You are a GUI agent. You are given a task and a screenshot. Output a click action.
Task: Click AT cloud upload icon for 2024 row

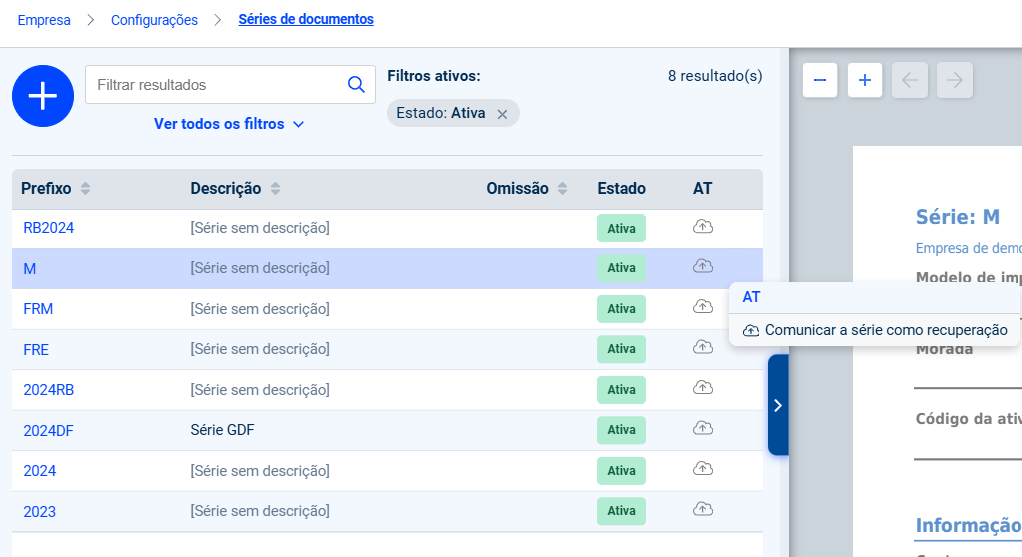[703, 468]
